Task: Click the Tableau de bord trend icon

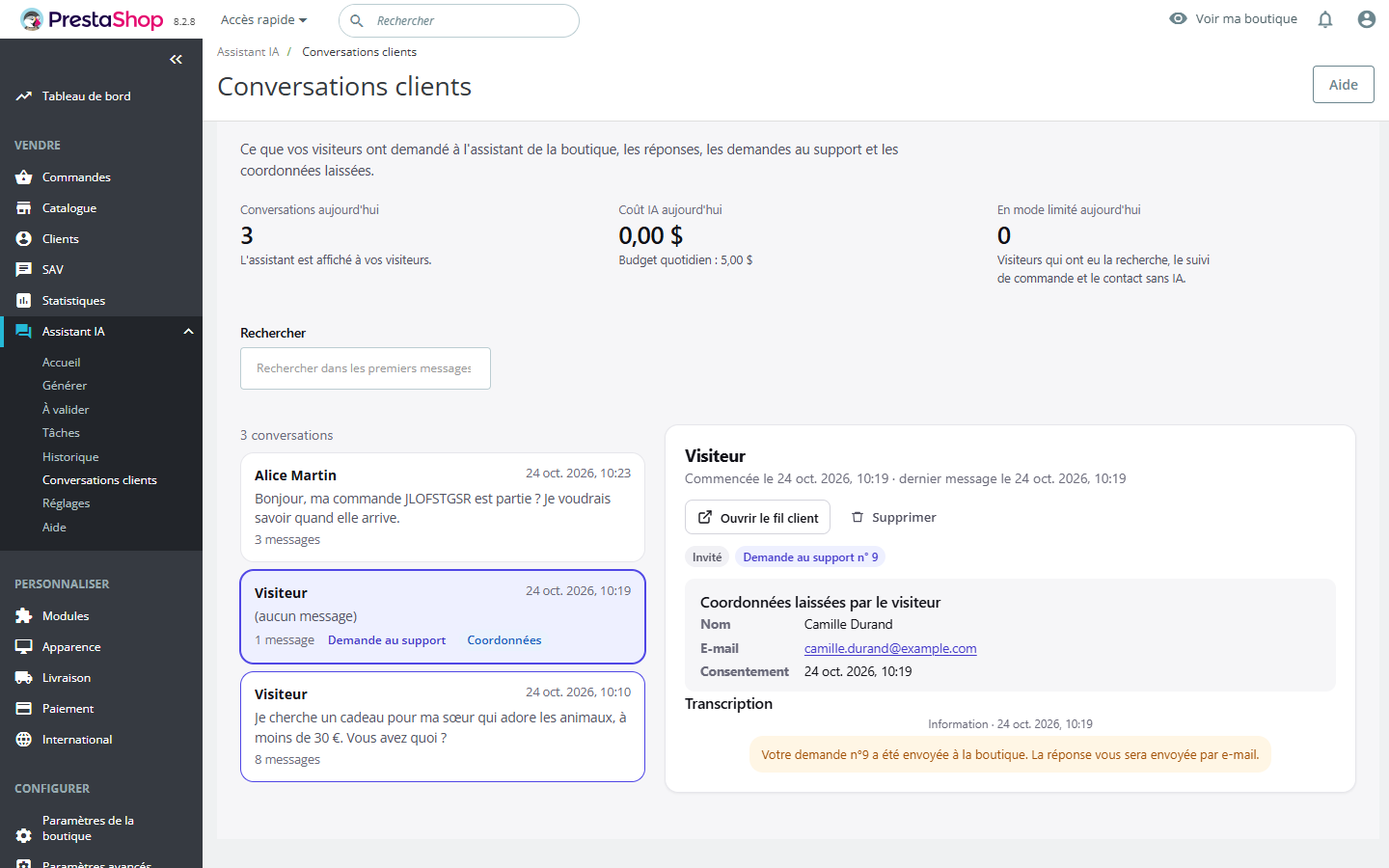Action: point(24,96)
